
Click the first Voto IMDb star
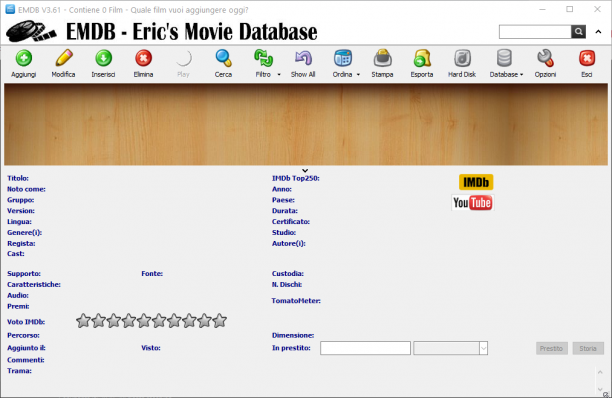83,320
